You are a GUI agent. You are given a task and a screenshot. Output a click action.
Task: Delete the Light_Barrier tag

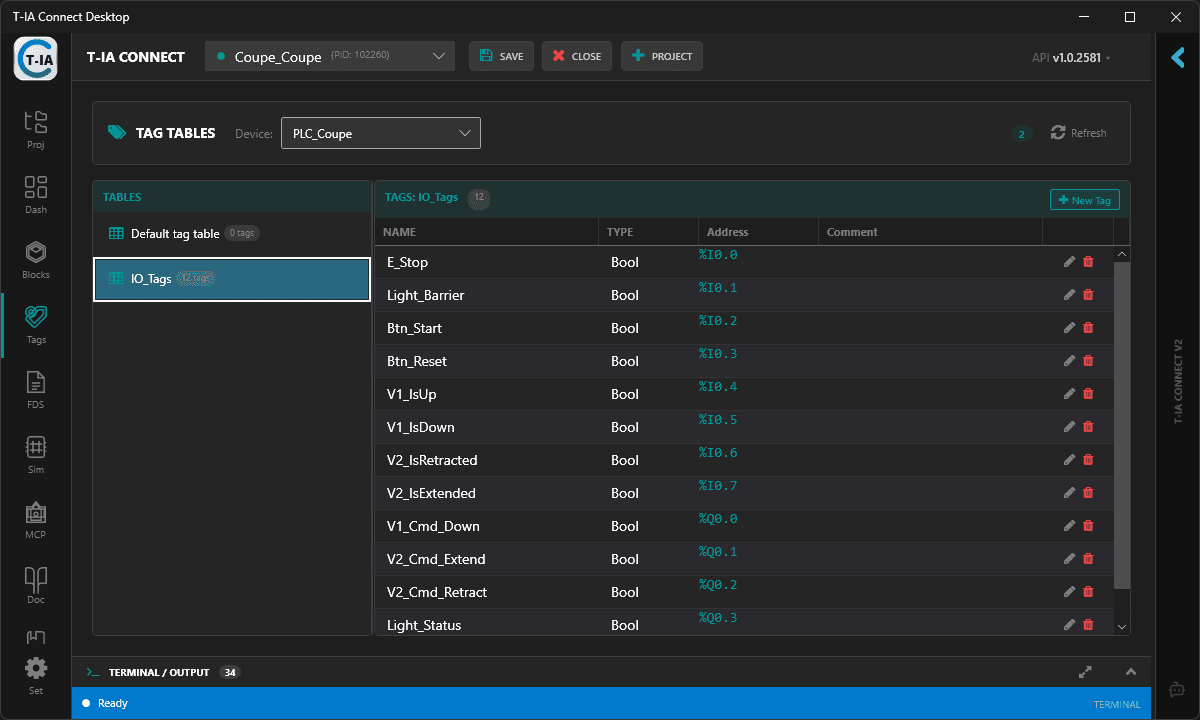(1088, 294)
